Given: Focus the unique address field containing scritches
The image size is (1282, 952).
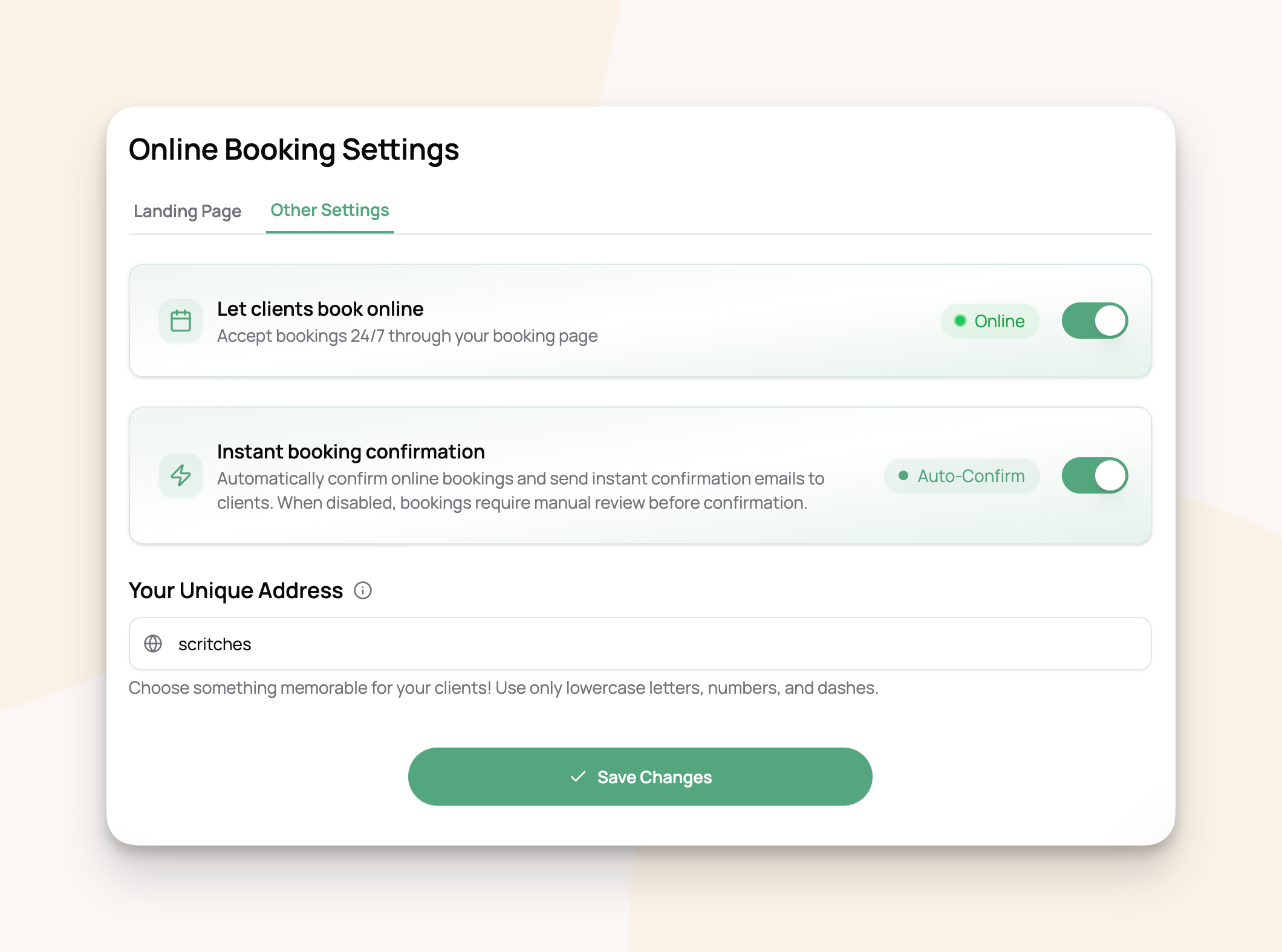Looking at the screenshot, I should click(x=640, y=644).
